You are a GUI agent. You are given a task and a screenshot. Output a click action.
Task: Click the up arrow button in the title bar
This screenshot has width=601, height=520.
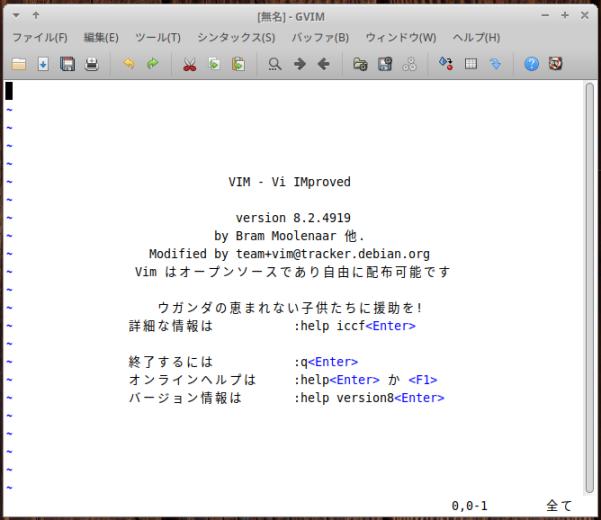click(x=36, y=15)
